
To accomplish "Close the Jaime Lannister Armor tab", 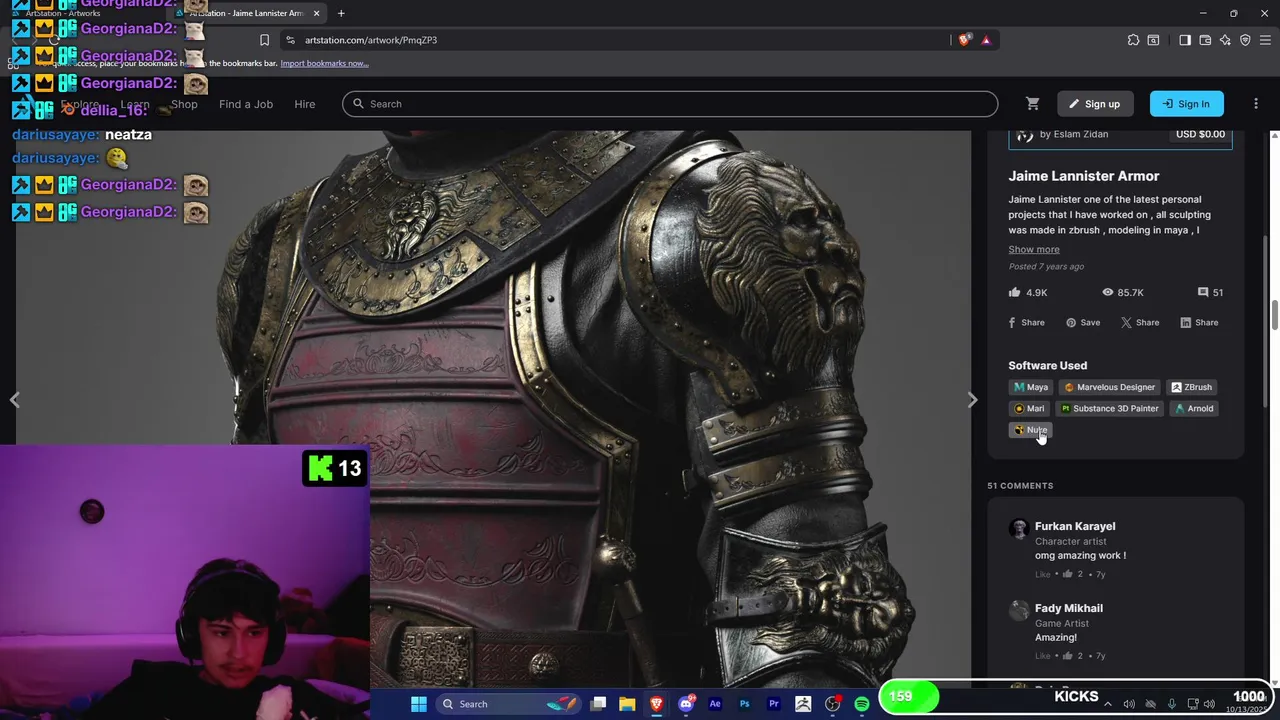I will pyautogui.click(x=316, y=13).
